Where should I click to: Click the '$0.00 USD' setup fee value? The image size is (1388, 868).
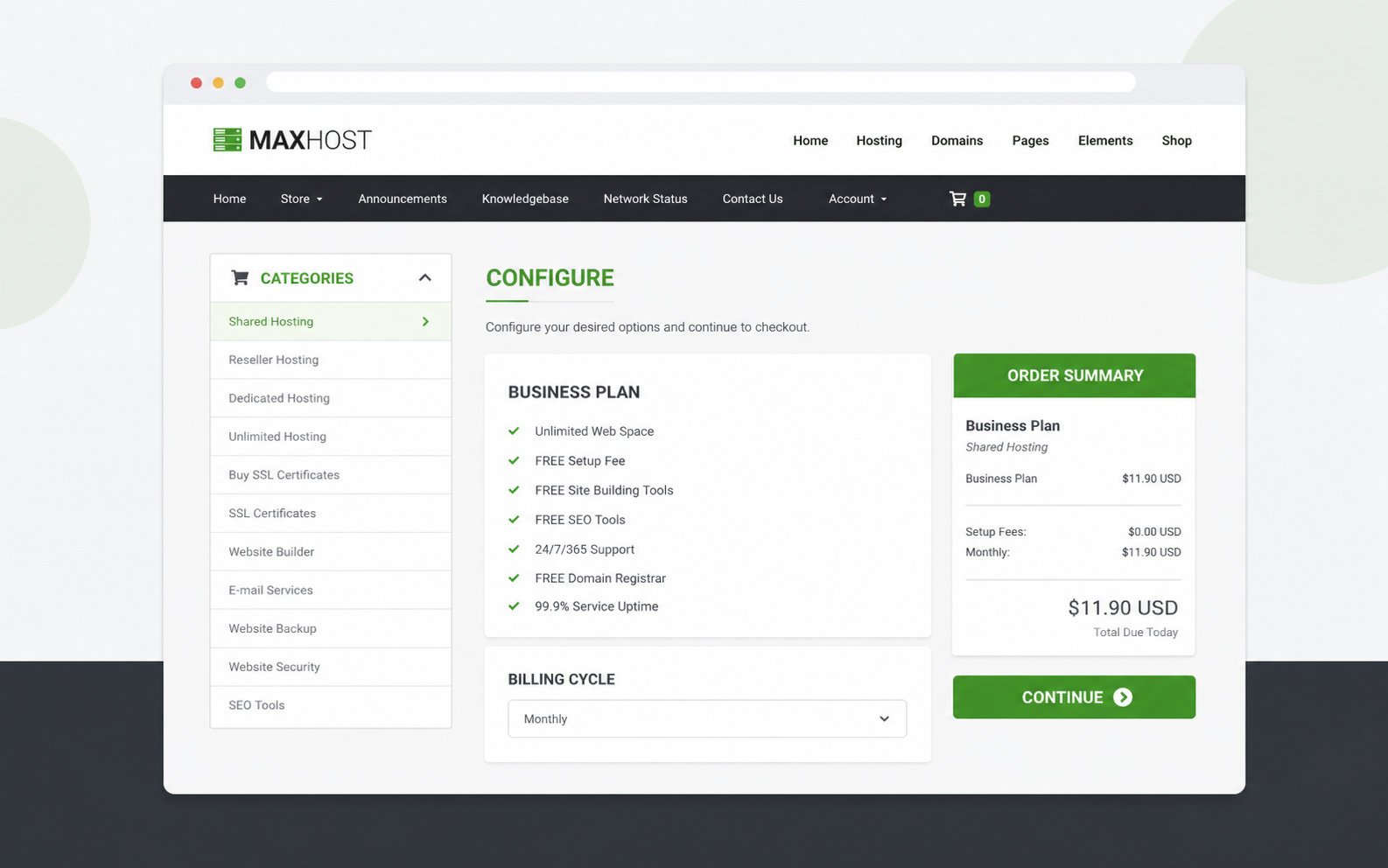[x=1154, y=532]
